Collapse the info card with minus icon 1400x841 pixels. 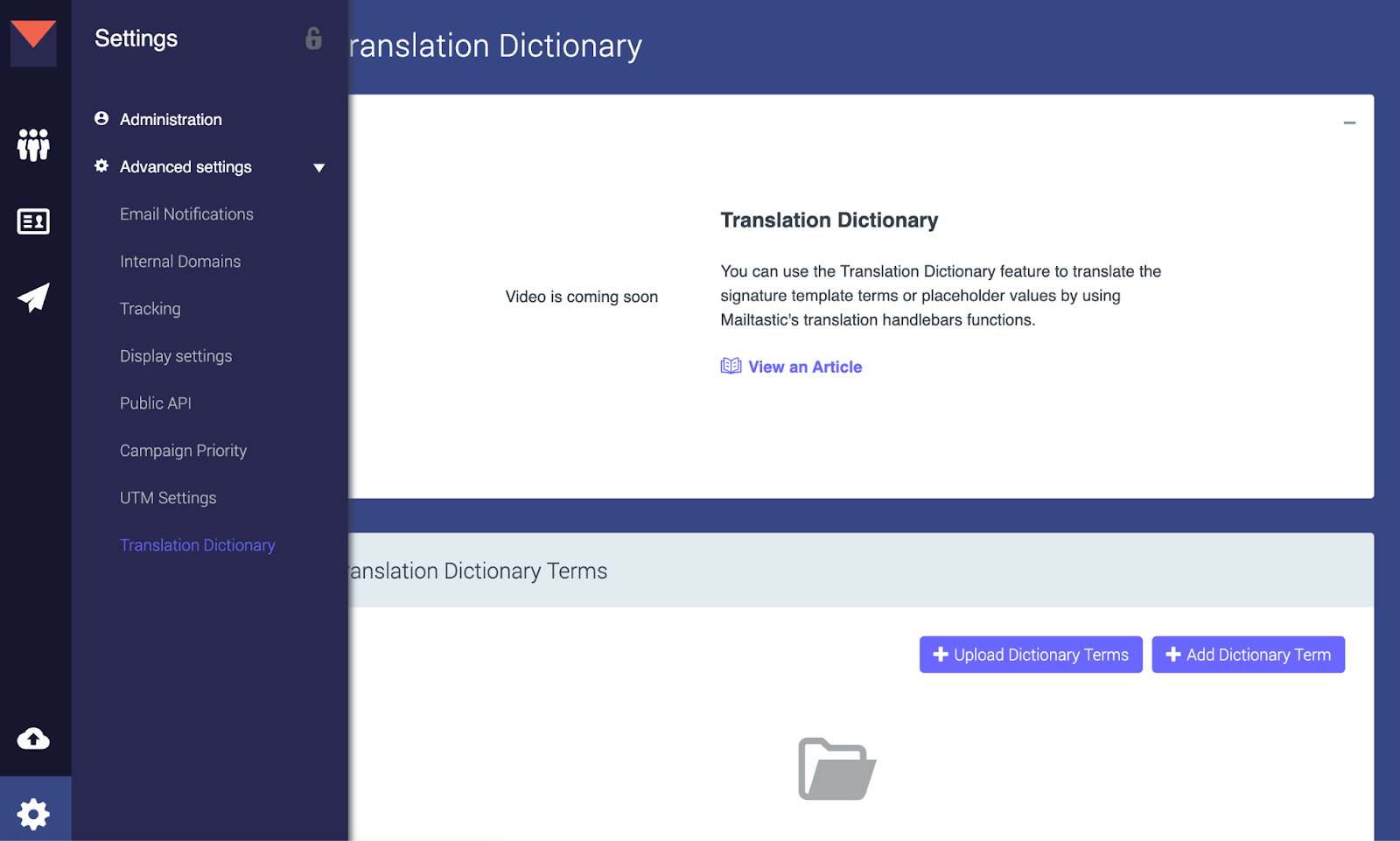coord(1349,123)
